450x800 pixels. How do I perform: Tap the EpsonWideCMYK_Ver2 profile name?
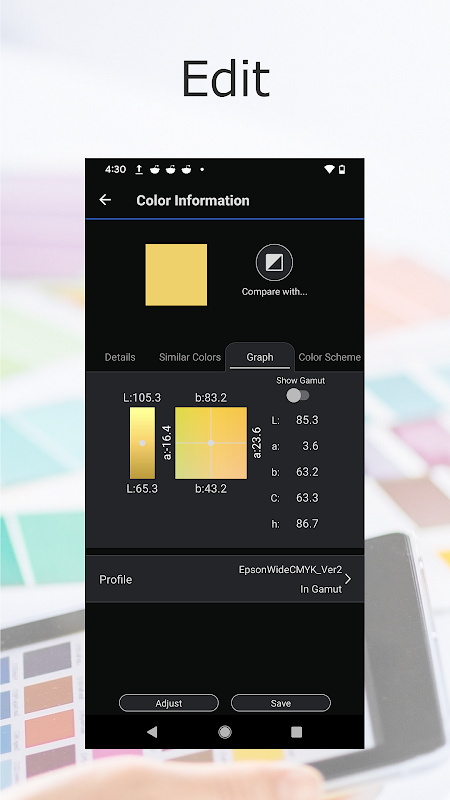pyautogui.click(x=290, y=570)
